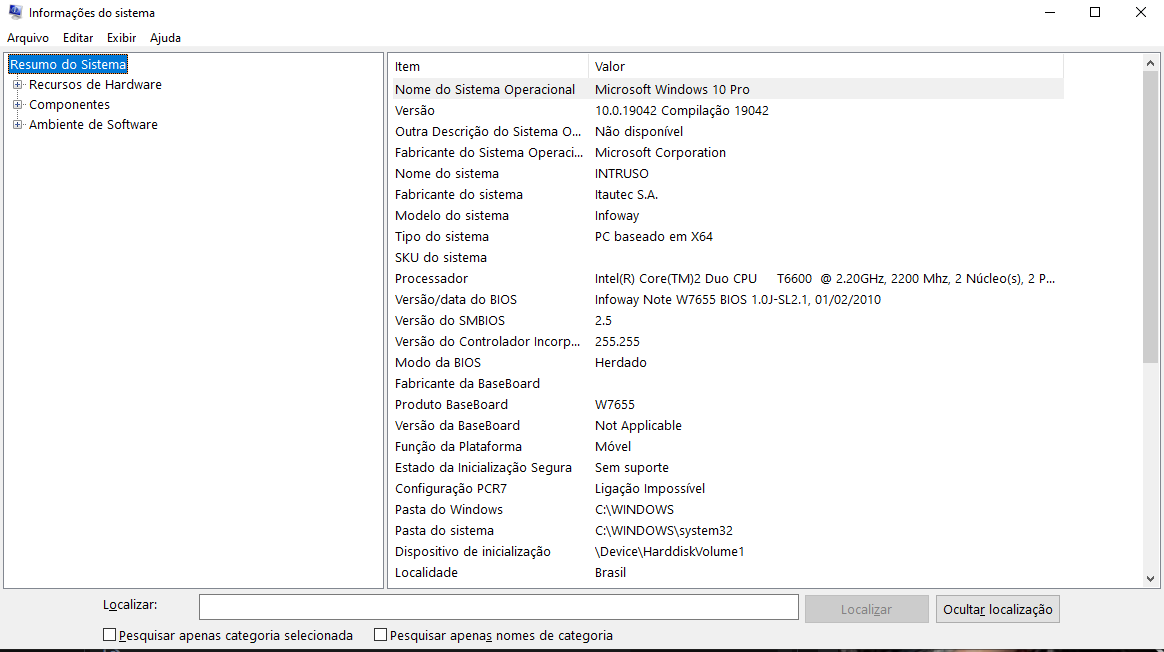The height and width of the screenshot is (652, 1164).
Task: Select the Versão/data do BIOS row
Action: tap(728, 299)
